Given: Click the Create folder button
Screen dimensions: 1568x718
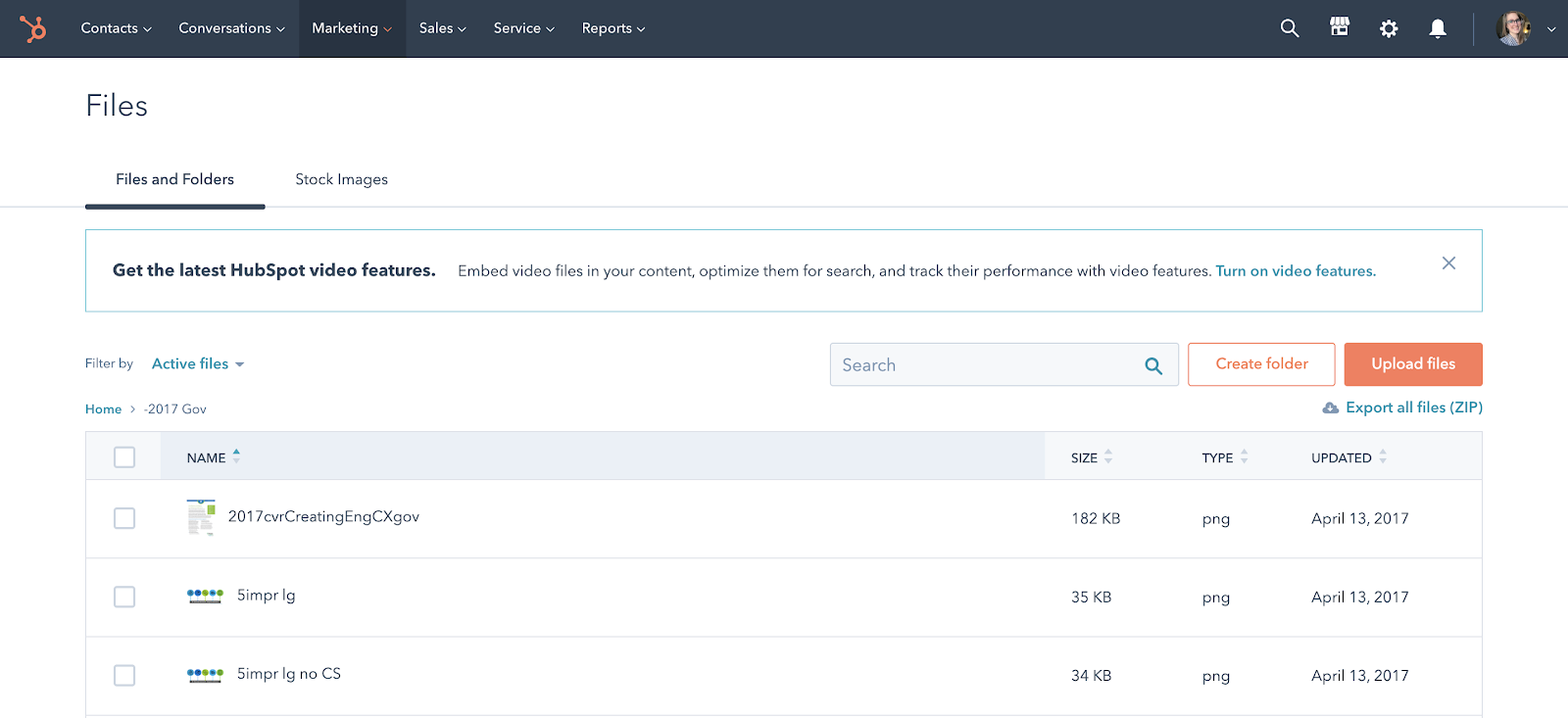Looking at the screenshot, I should point(1261,364).
